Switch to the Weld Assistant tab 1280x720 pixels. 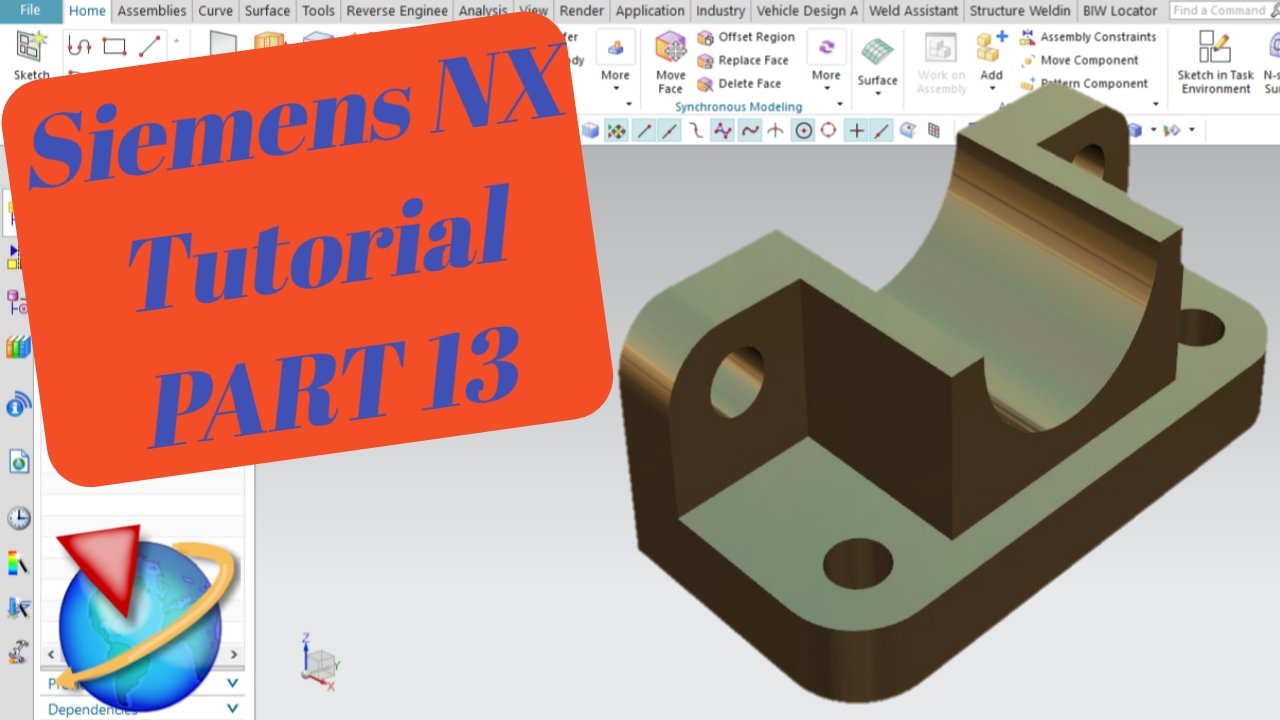(x=914, y=11)
